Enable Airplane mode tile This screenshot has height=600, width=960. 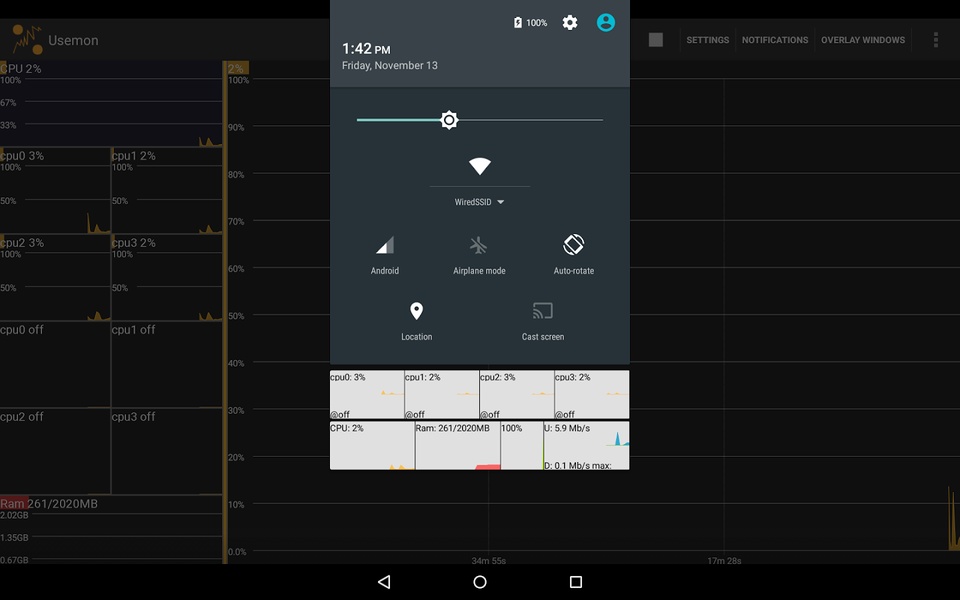coord(479,256)
